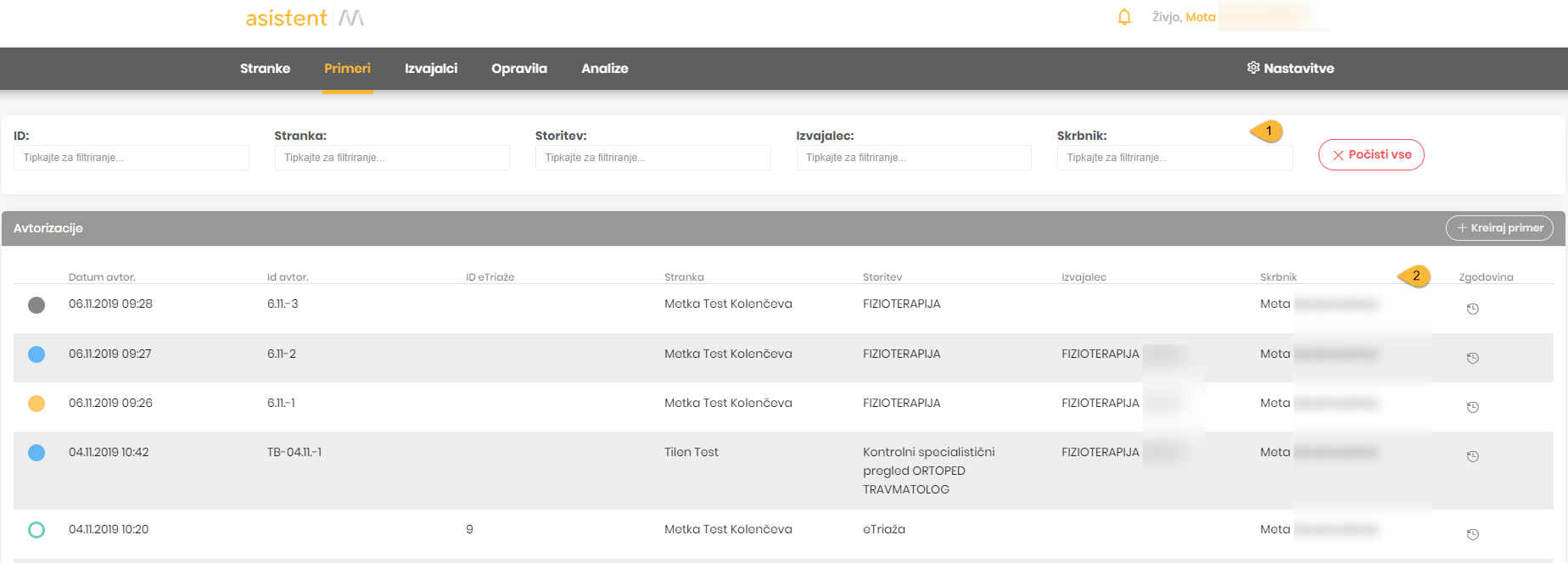1568x563 pixels.
Task: Click the yellow status dot of 6.11.-1
Action: 36,404
